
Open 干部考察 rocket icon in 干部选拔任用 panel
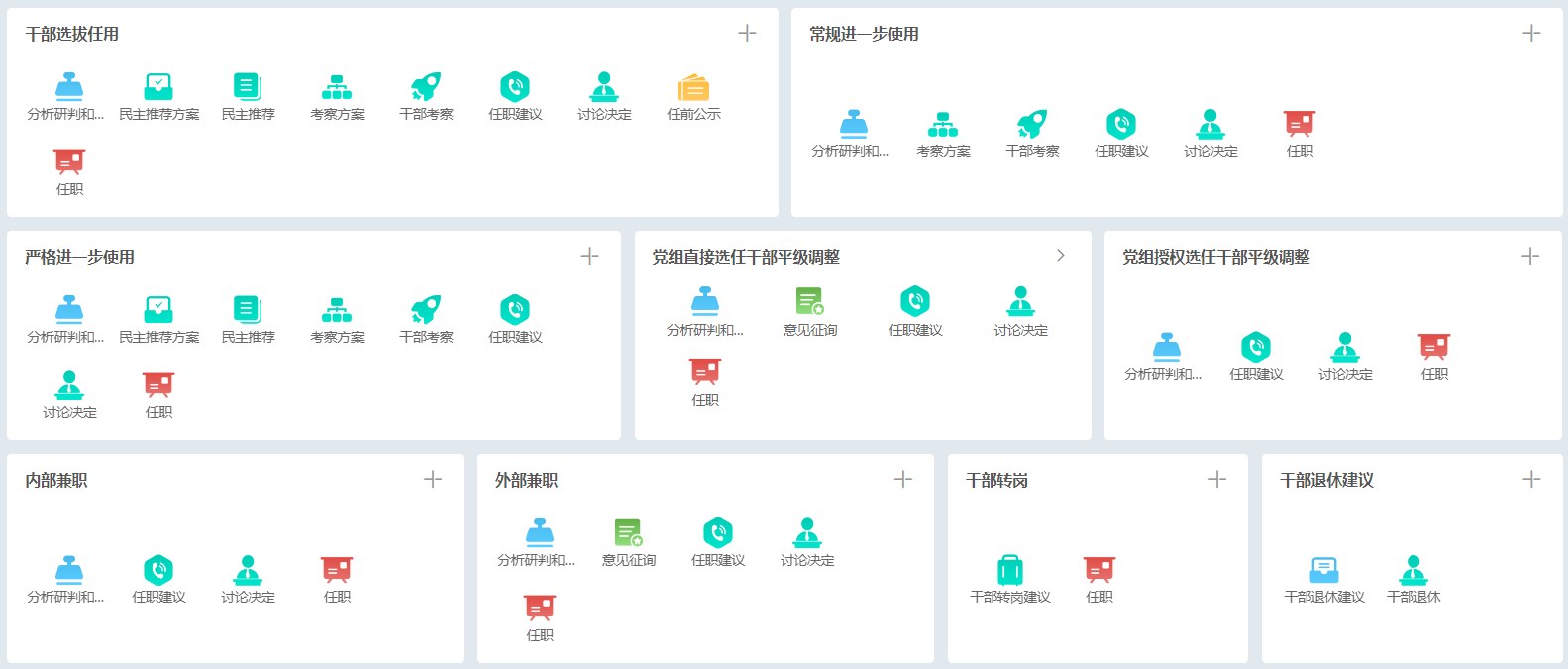426,87
